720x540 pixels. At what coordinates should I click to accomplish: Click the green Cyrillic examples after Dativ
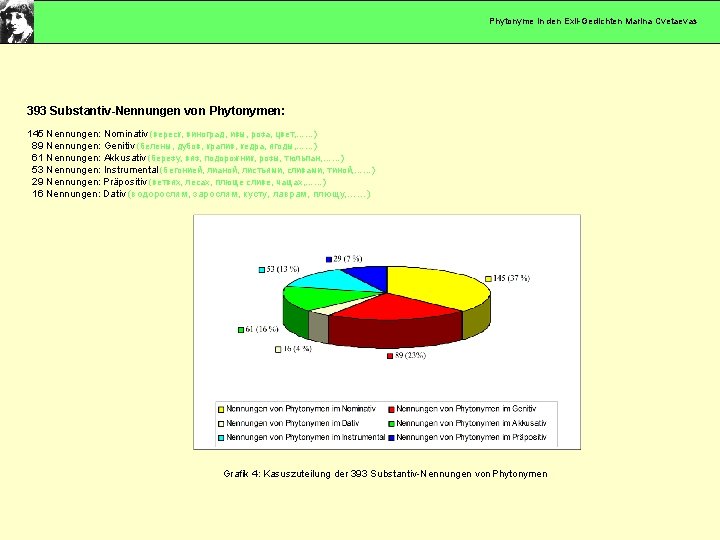[x=249, y=194]
